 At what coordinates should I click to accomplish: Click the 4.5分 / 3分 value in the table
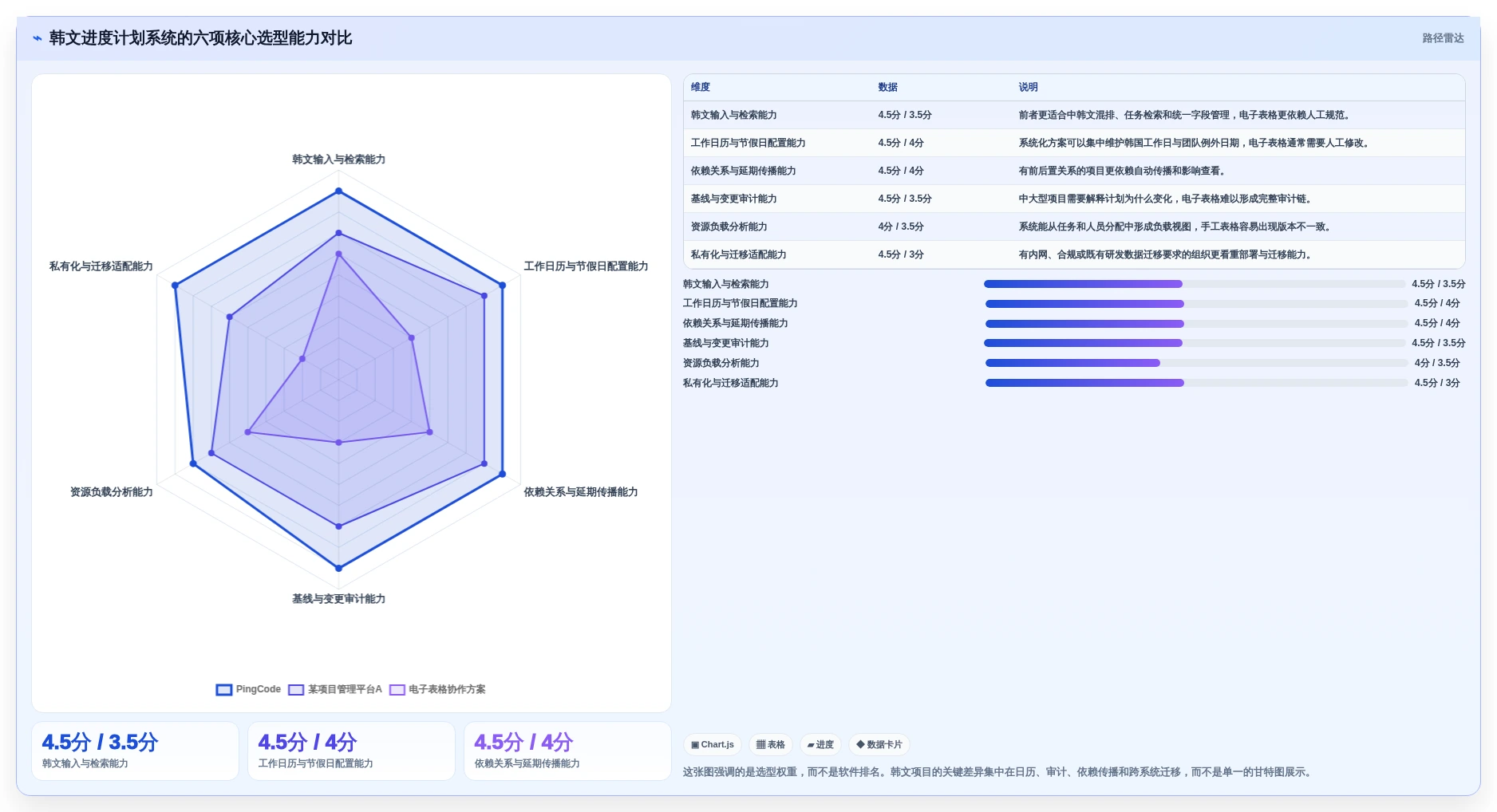900,254
